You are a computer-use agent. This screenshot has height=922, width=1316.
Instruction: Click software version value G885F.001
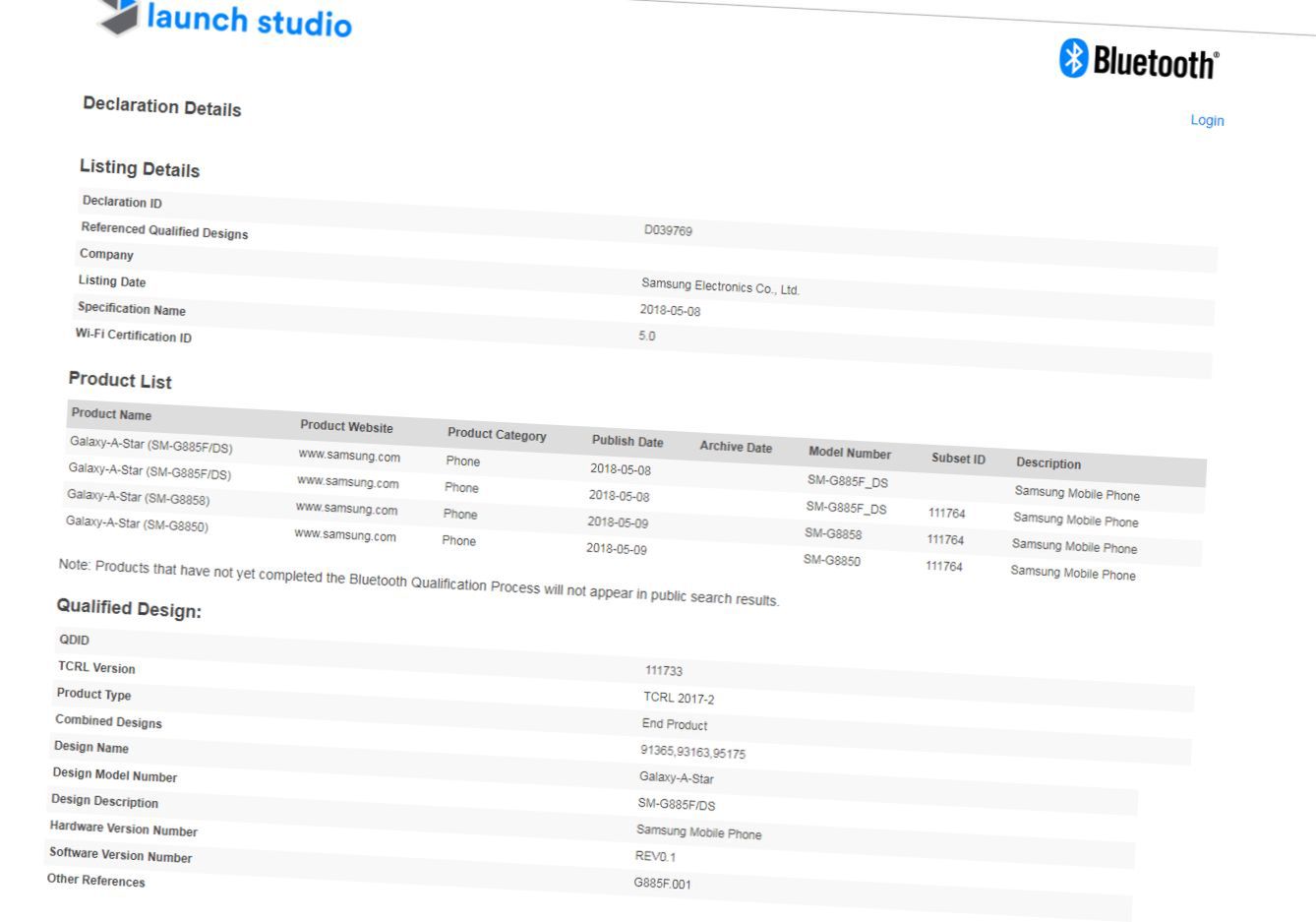click(662, 883)
